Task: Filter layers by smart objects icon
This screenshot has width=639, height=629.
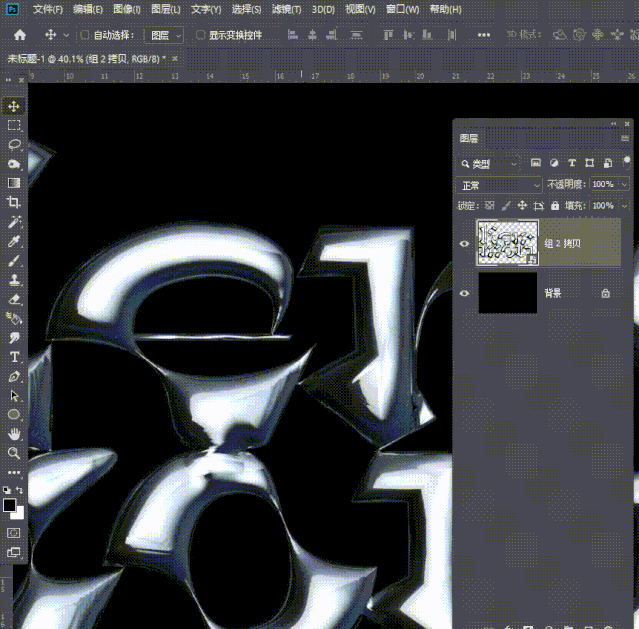Action: [608, 163]
